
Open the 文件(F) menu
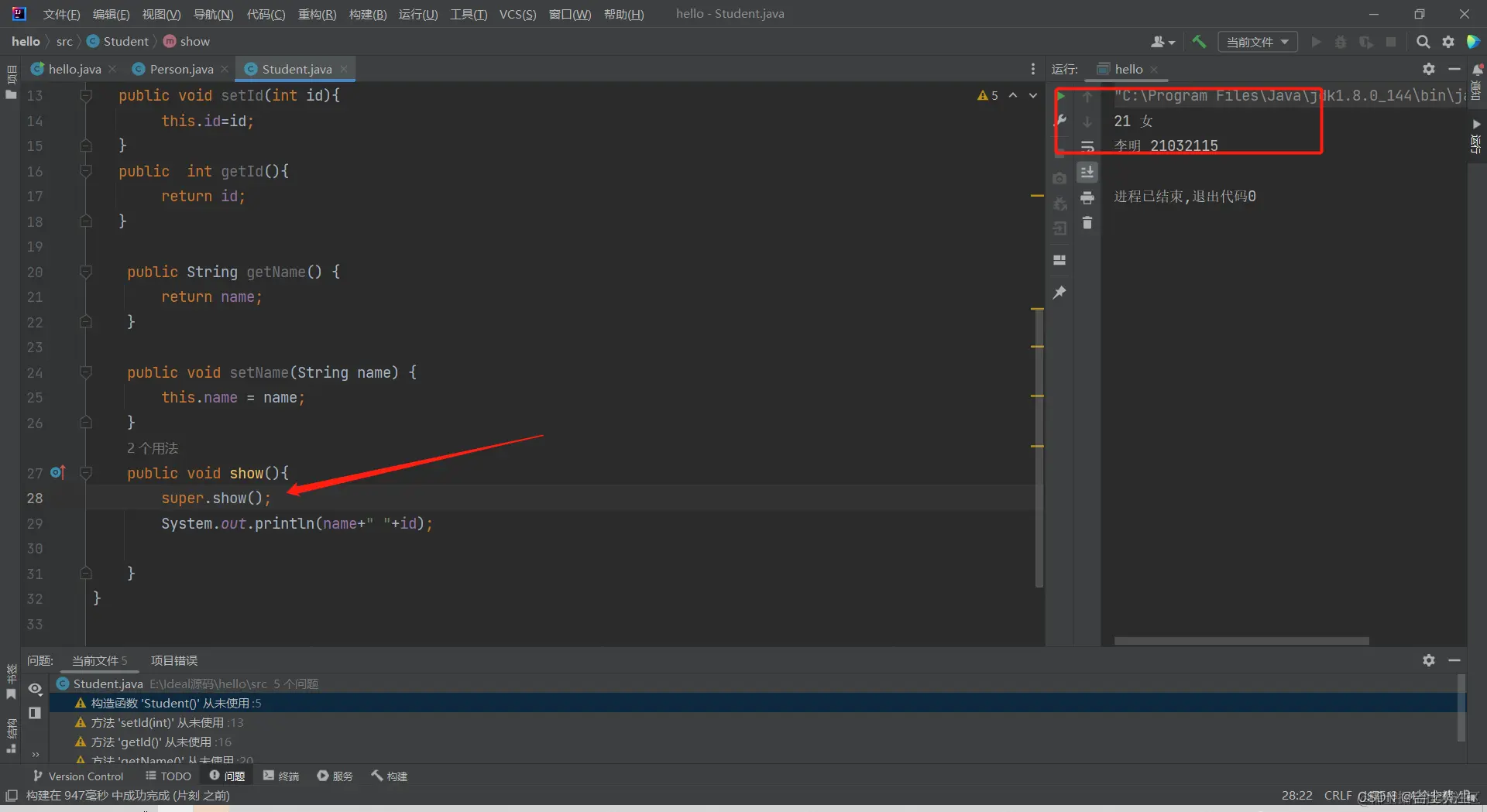point(61,14)
